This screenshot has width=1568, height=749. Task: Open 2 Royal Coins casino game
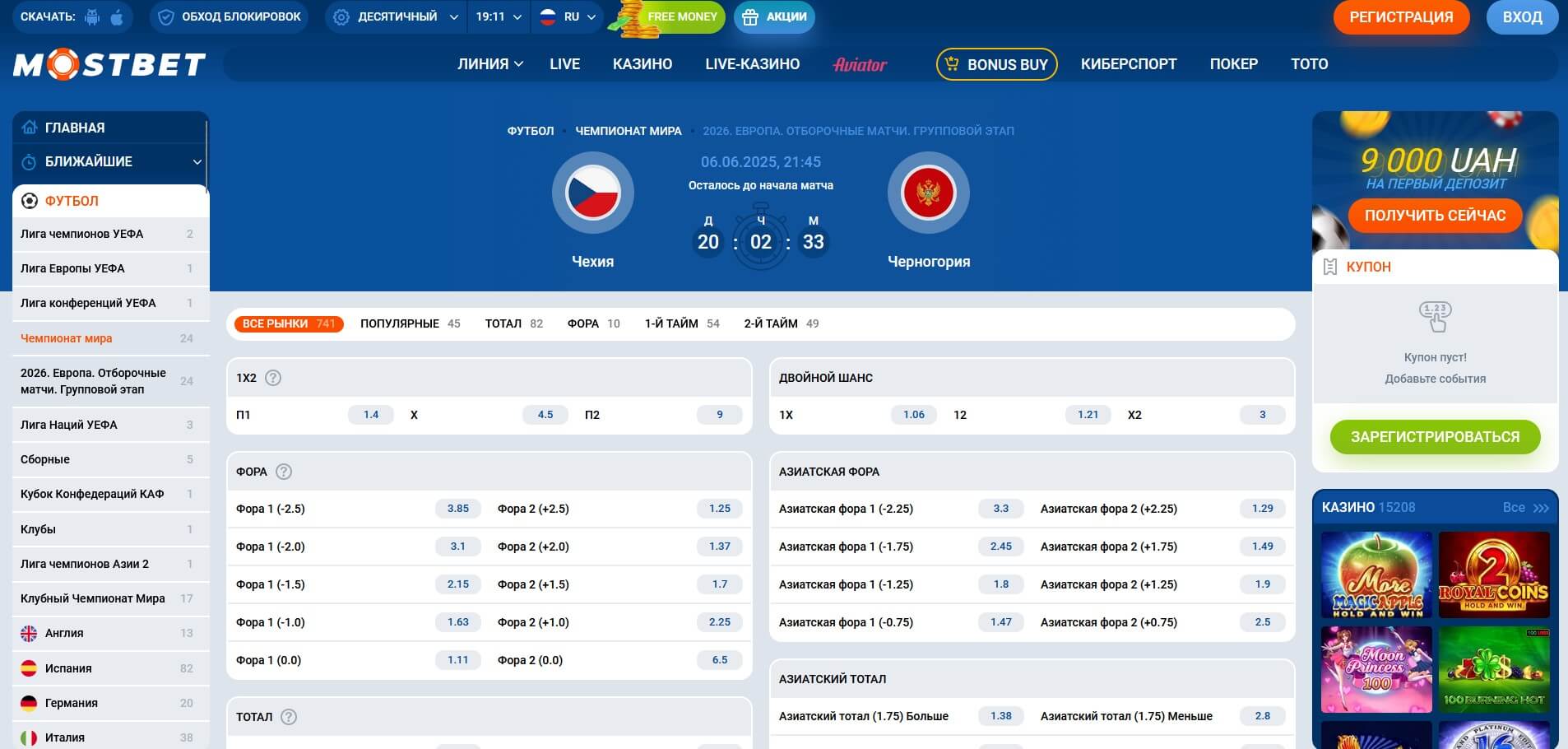coord(1494,575)
